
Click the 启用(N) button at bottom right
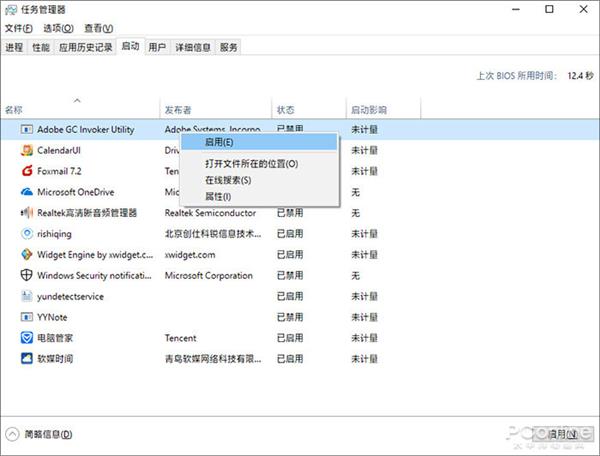[x=562, y=434]
